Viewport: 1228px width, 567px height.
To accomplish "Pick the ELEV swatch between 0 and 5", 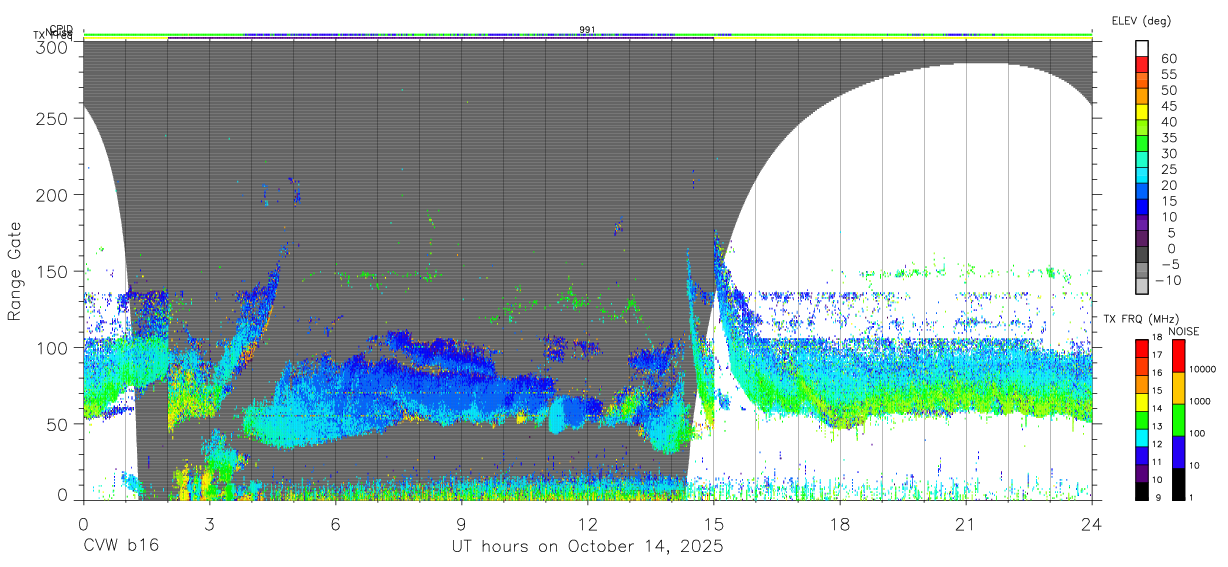I will tap(1143, 240).
